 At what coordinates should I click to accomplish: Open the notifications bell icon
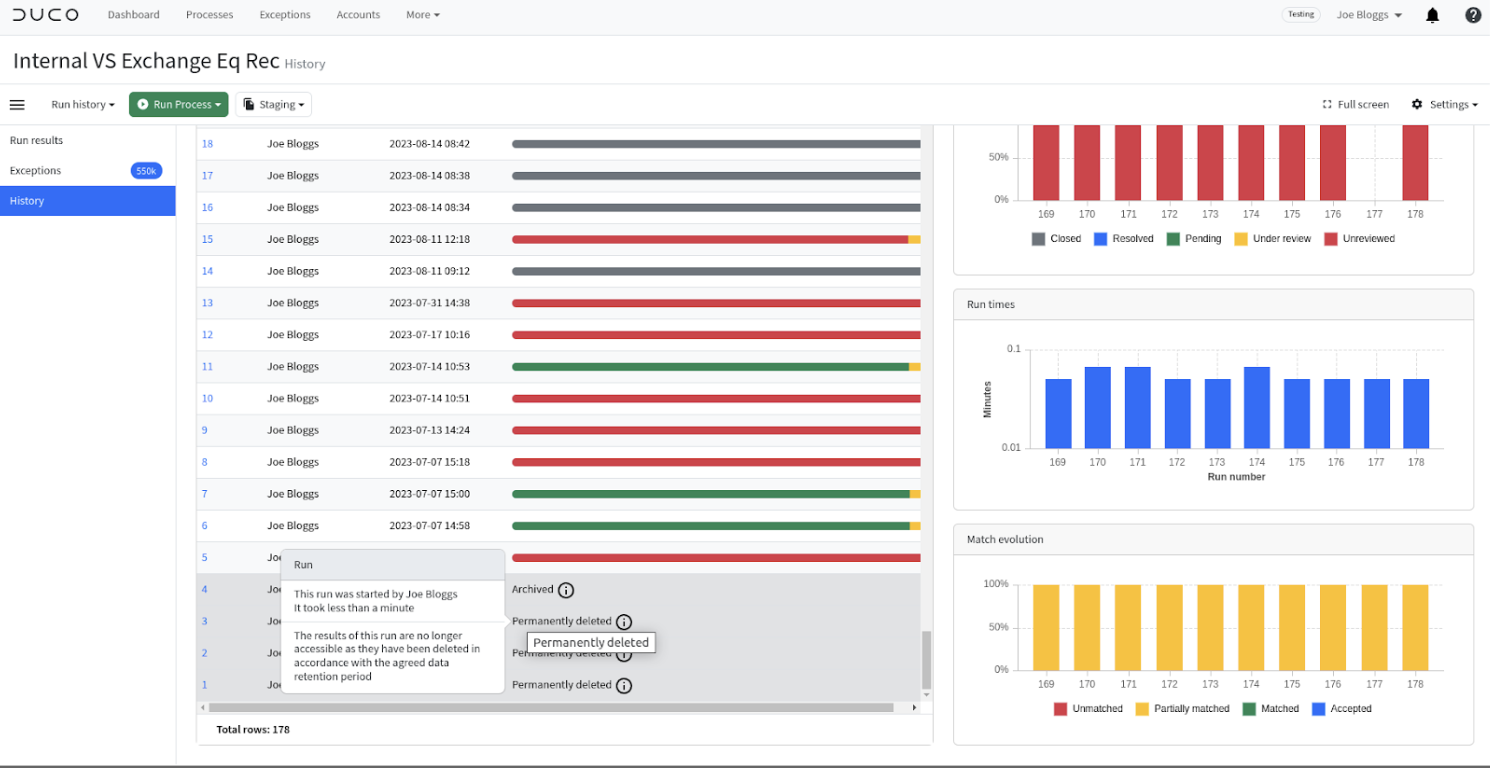click(1433, 15)
